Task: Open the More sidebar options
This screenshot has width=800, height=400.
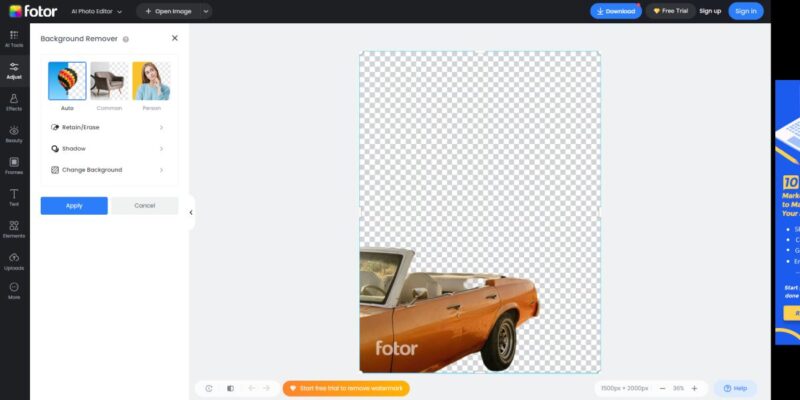Action: 14,291
